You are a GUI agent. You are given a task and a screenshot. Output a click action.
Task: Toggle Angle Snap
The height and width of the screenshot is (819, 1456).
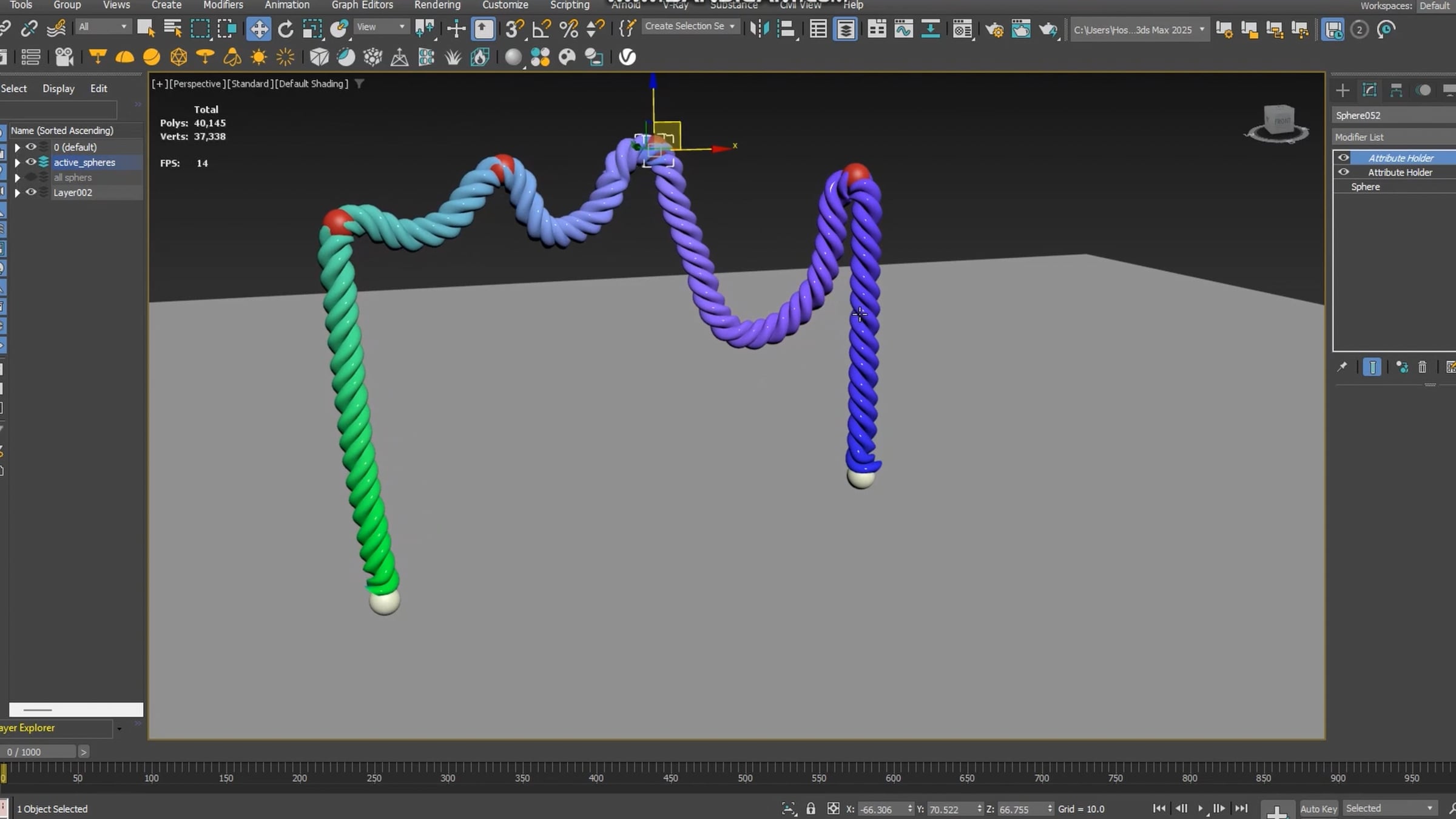[542, 29]
